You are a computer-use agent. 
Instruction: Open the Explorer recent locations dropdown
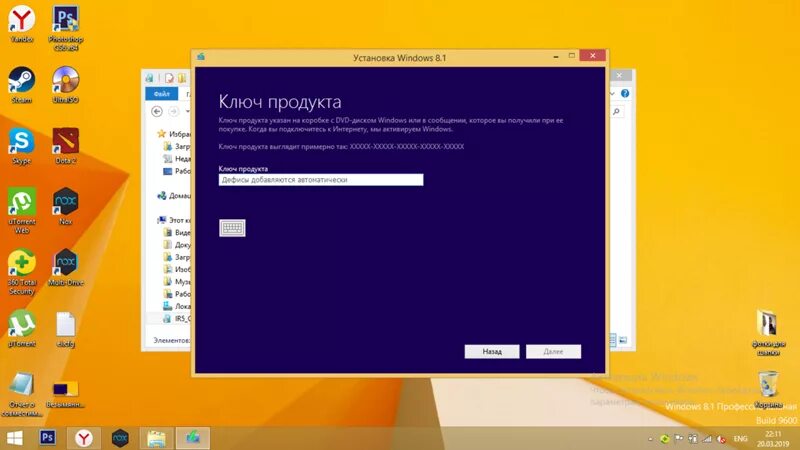pyautogui.click(x=187, y=111)
